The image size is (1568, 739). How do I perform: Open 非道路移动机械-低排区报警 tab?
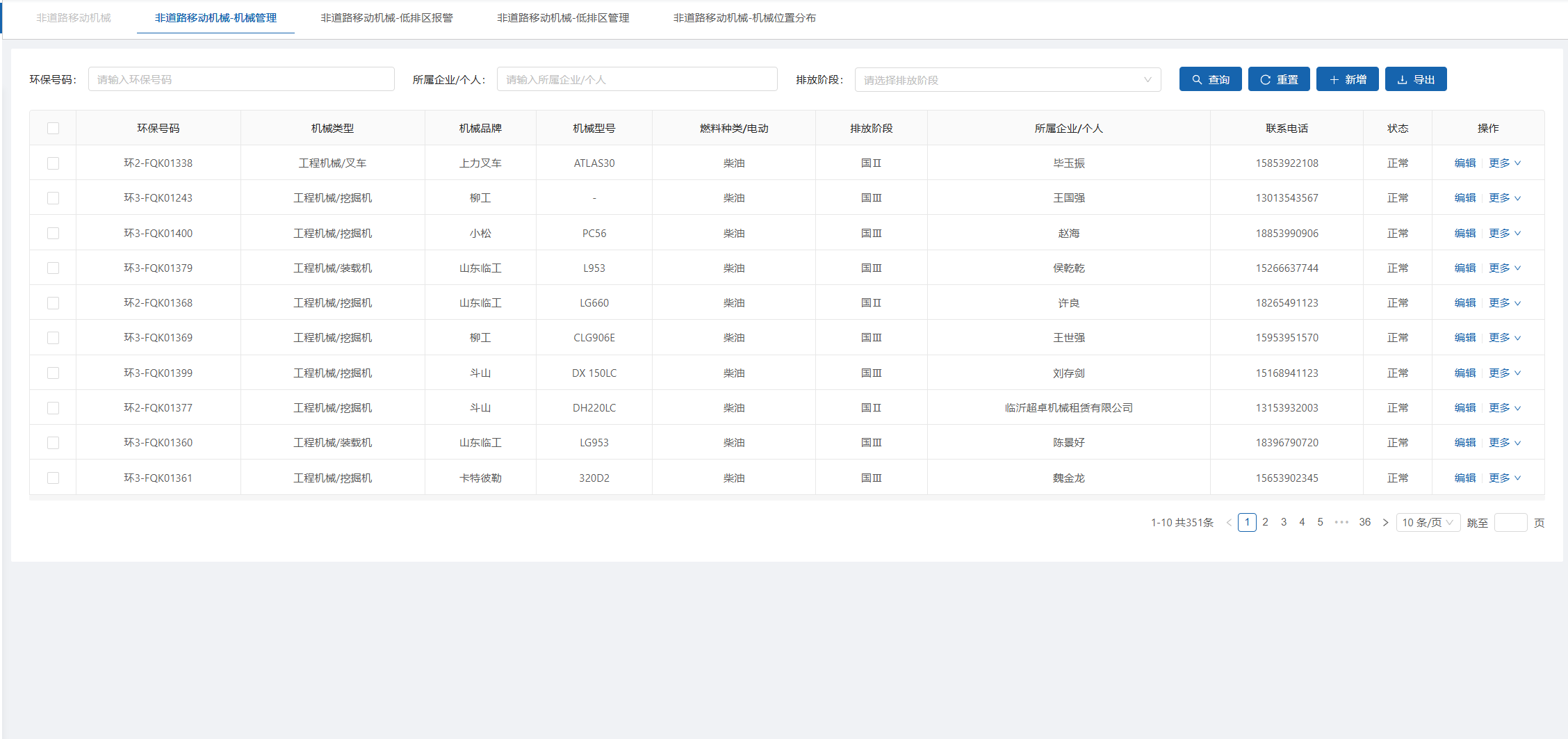(x=386, y=17)
